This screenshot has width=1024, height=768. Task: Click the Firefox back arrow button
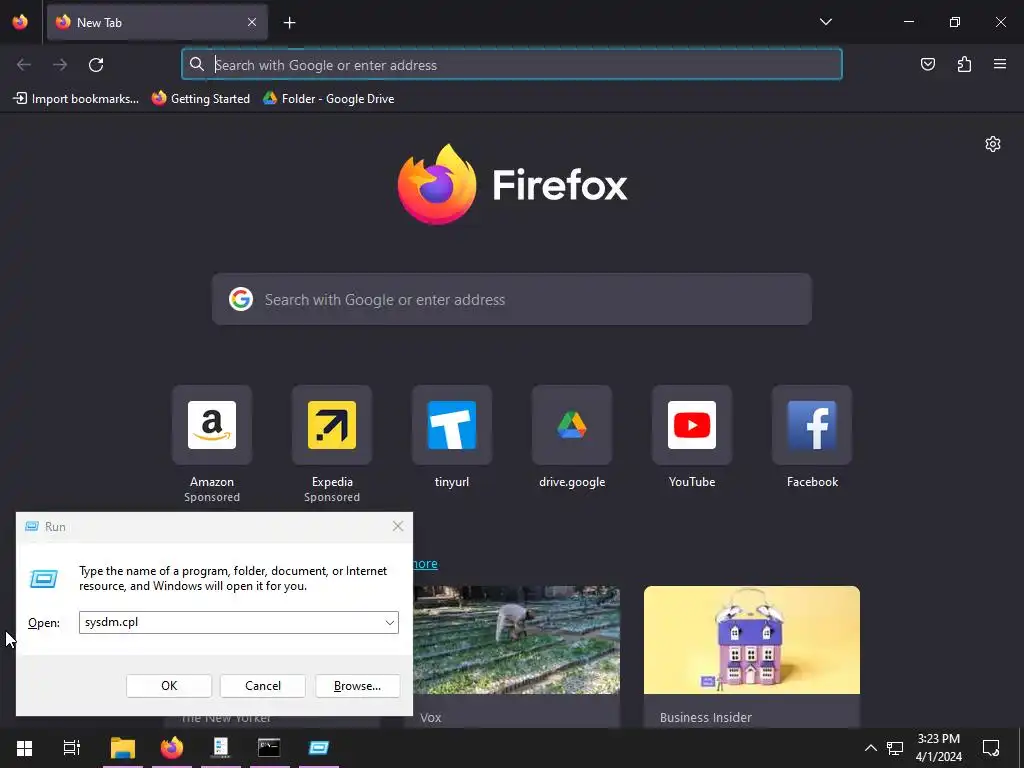point(24,65)
